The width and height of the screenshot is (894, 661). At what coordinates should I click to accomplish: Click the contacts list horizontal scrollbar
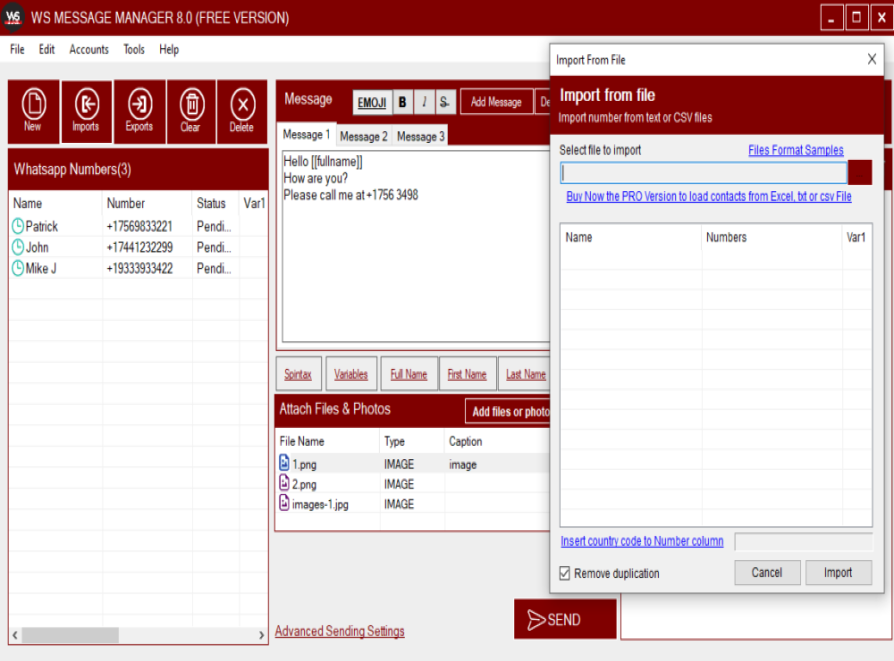click(x=70, y=636)
